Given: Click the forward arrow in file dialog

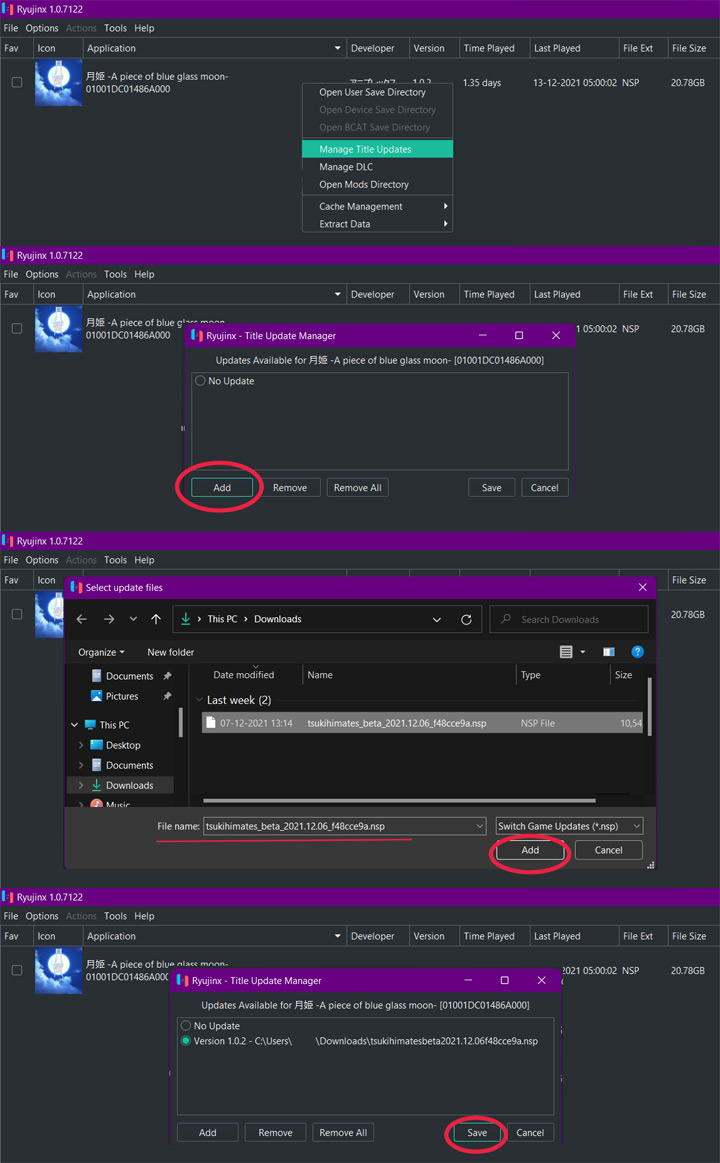Looking at the screenshot, I should click(108, 620).
